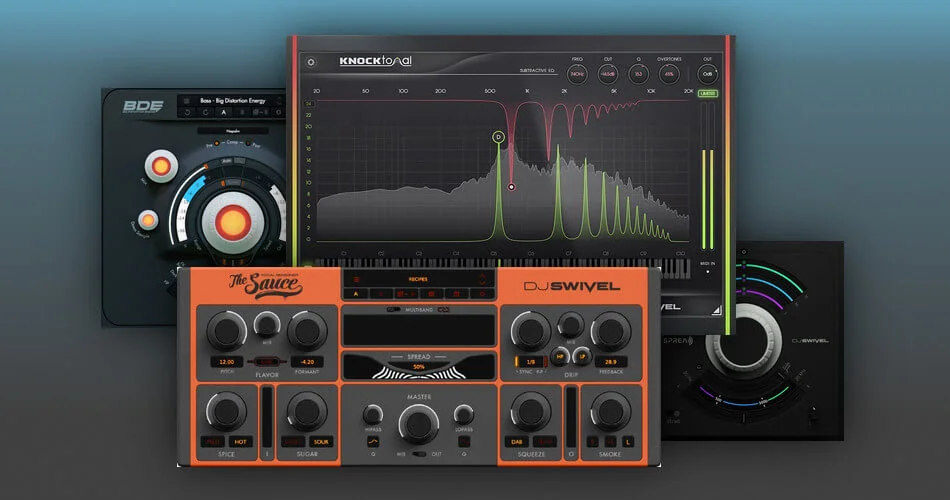Select the BDE A preset slot

(x=224, y=113)
